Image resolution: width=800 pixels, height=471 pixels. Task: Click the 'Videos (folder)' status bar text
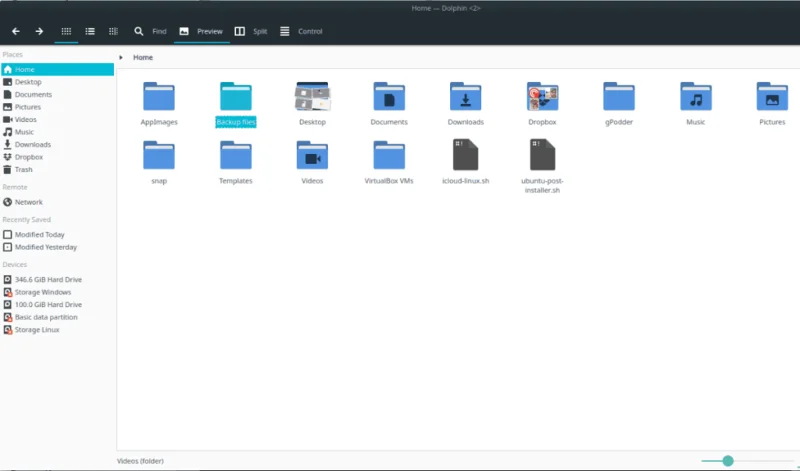140,461
